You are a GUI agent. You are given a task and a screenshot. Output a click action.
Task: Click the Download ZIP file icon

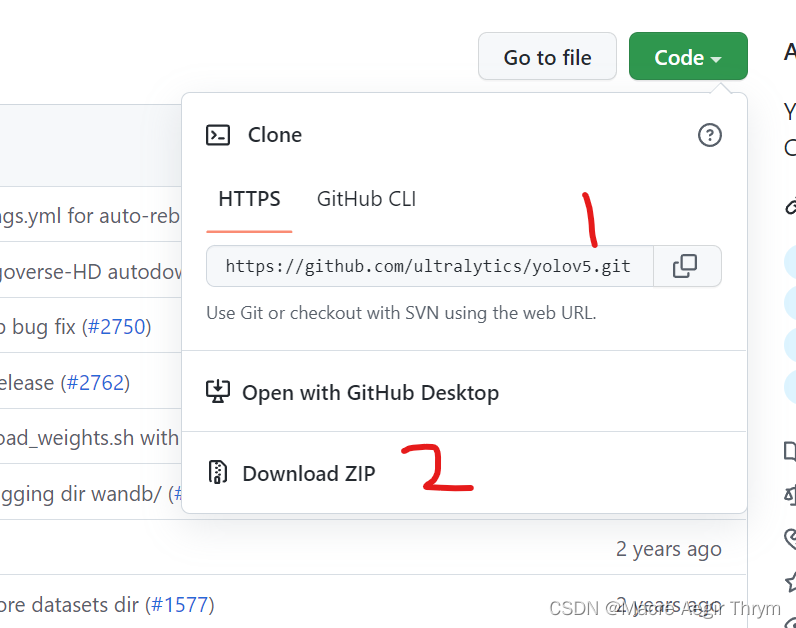218,472
